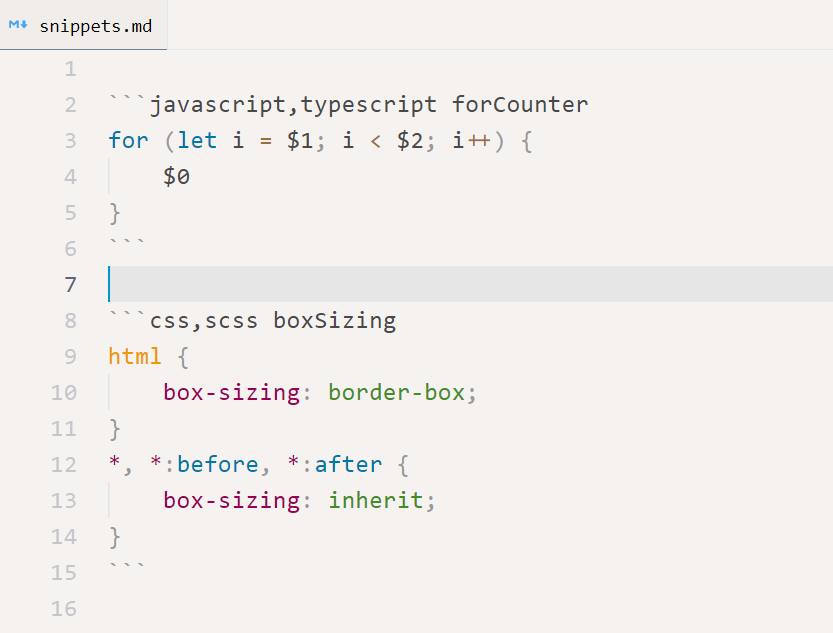Click line number 7 in gutter
833x633 pixels.
pos(71,285)
